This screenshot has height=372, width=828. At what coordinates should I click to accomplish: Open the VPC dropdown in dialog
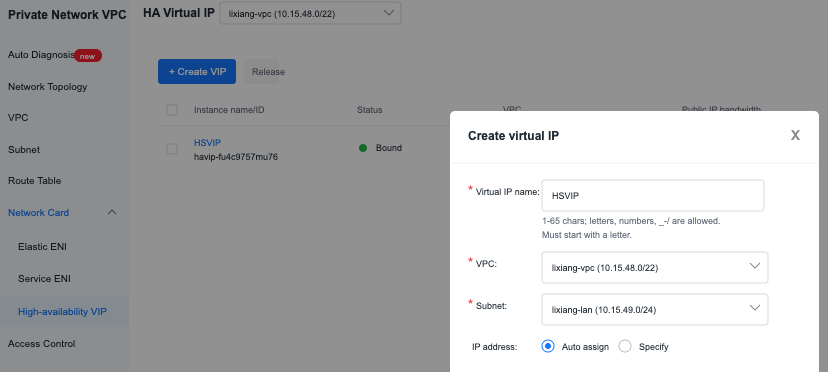click(x=655, y=267)
